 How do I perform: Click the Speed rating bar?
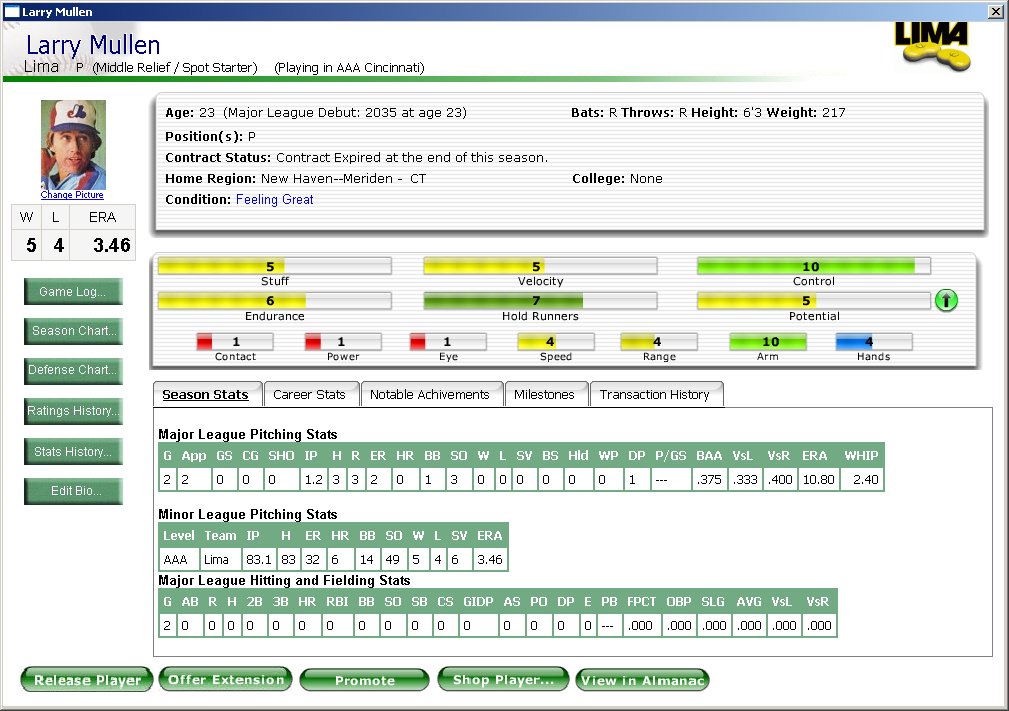(x=555, y=342)
